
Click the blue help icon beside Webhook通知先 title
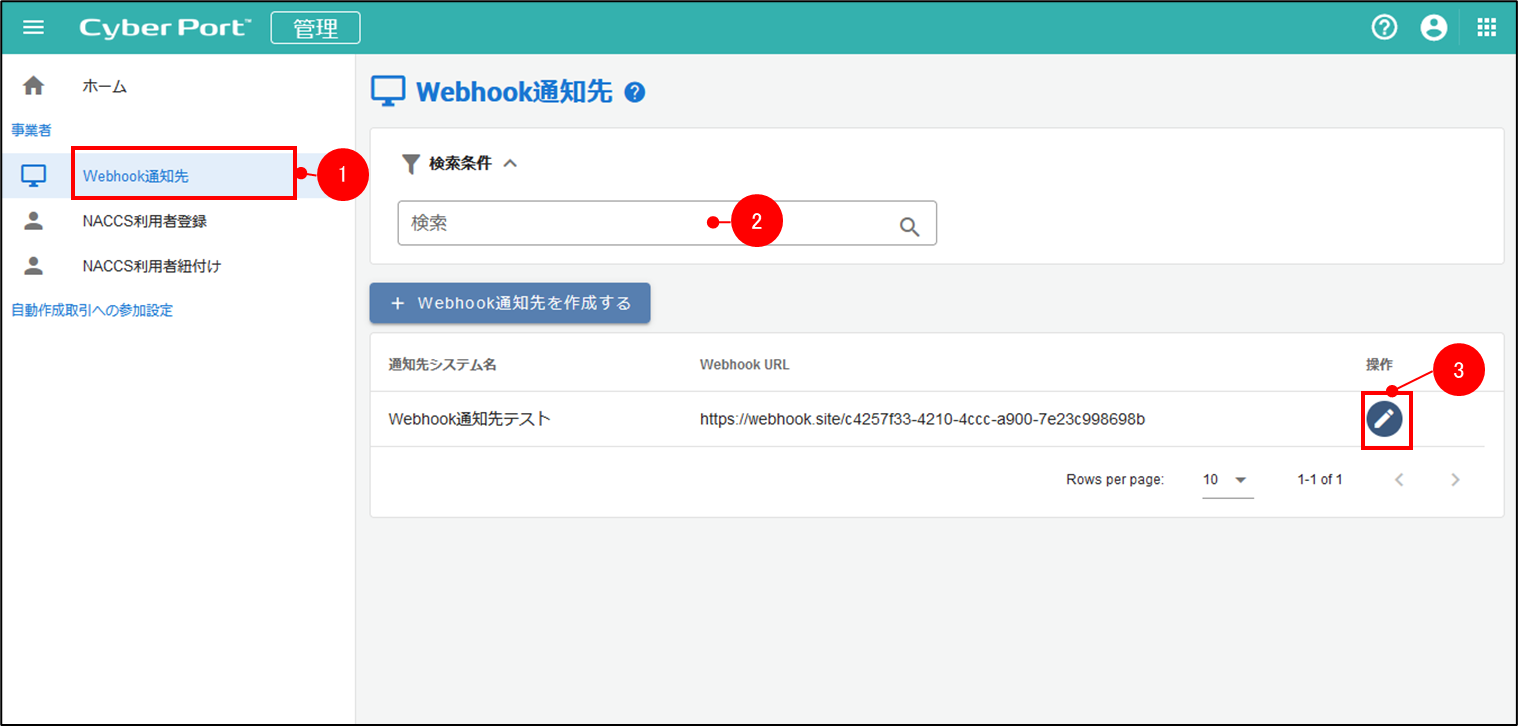tap(634, 93)
